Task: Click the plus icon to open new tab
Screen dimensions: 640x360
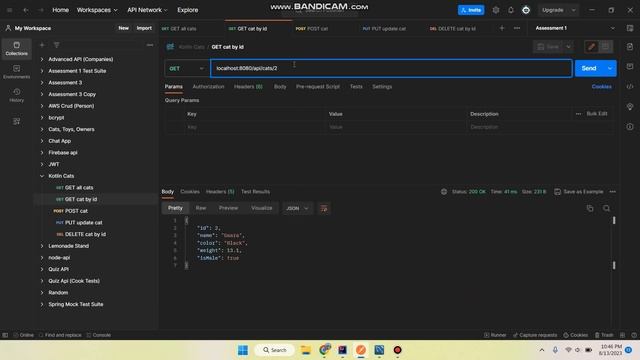Action: click(x=502, y=28)
